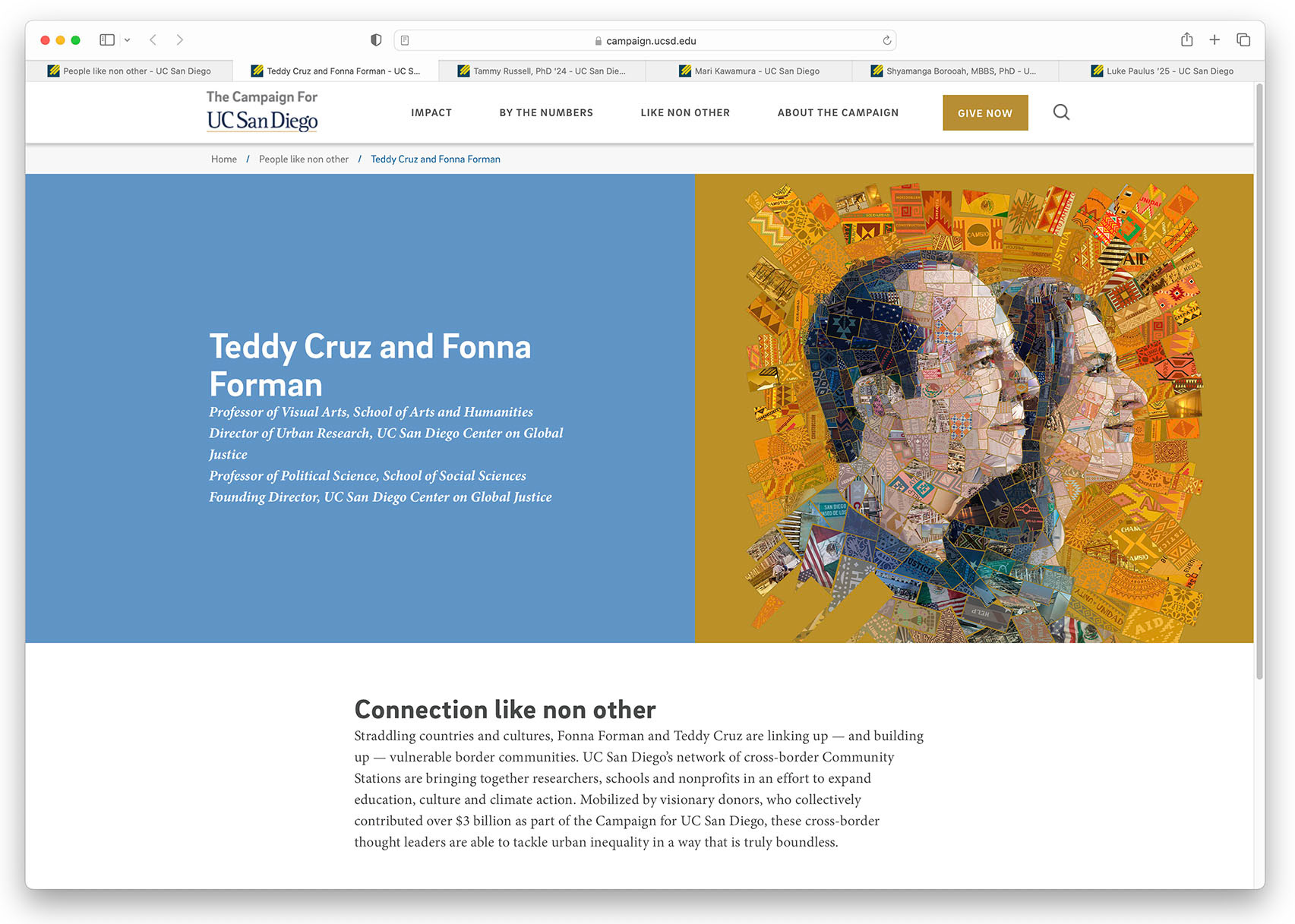This screenshot has height=924, width=1295.
Task: Click the GIVE NOW button
Action: pos(985,112)
